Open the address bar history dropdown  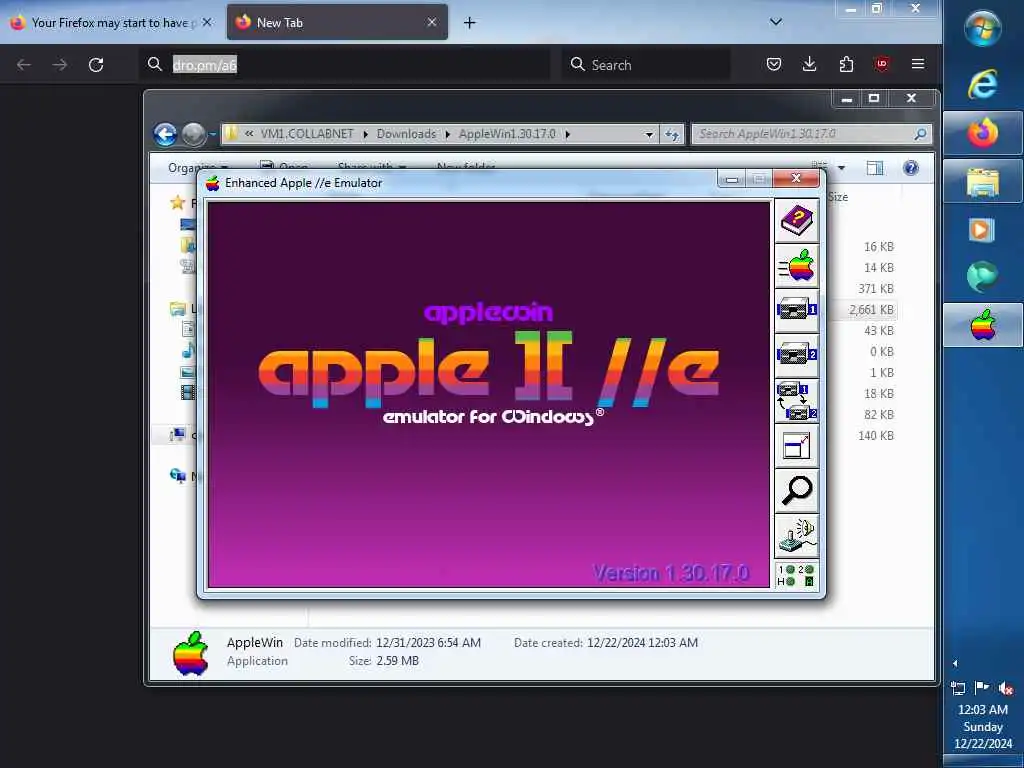[648, 135]
